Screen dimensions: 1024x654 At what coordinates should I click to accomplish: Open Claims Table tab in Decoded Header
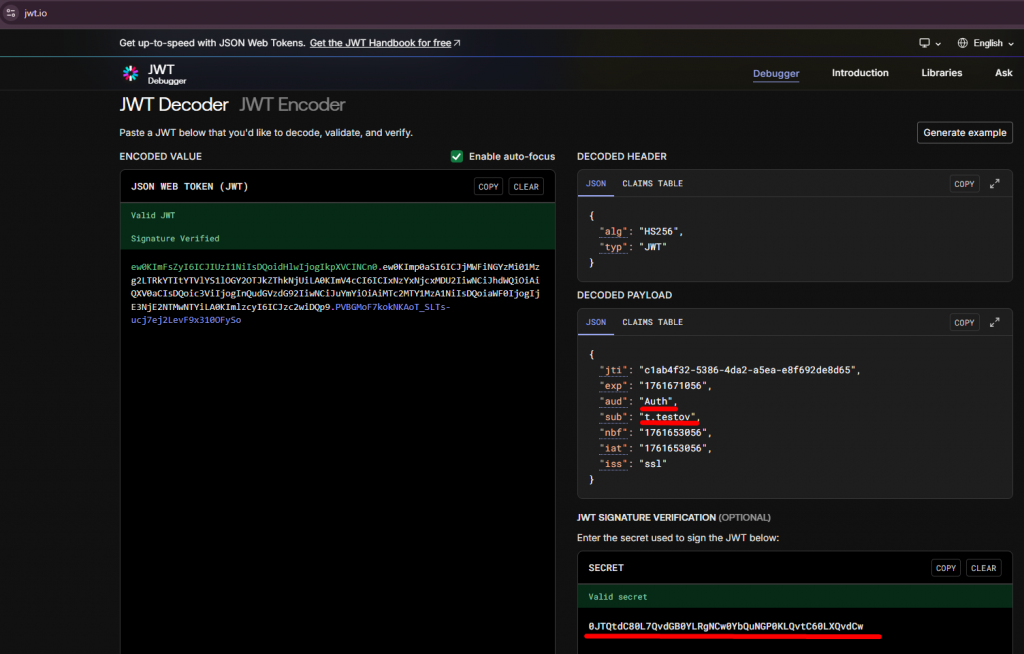tap(652, 184)
